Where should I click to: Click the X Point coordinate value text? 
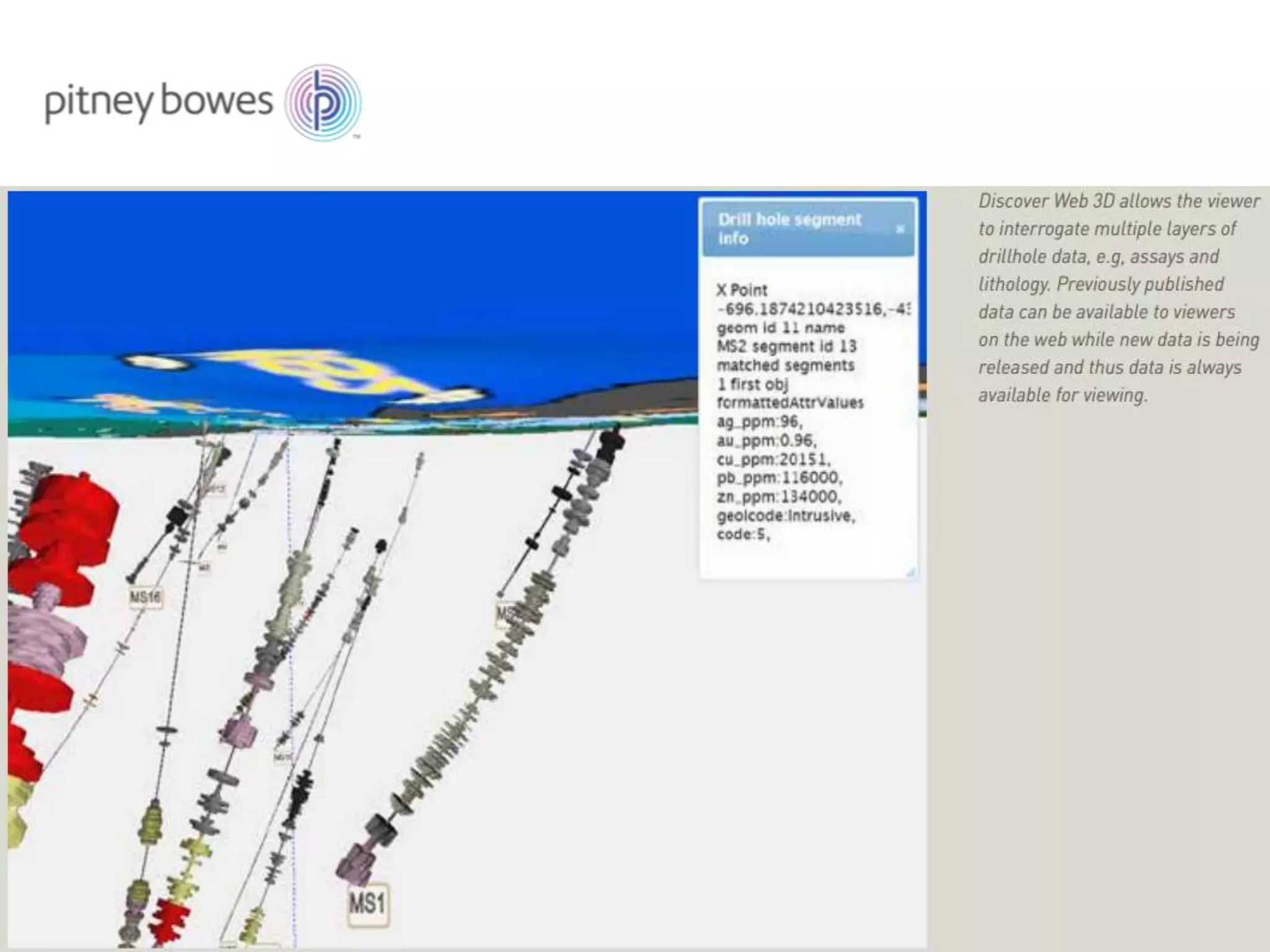coord(812,309)
